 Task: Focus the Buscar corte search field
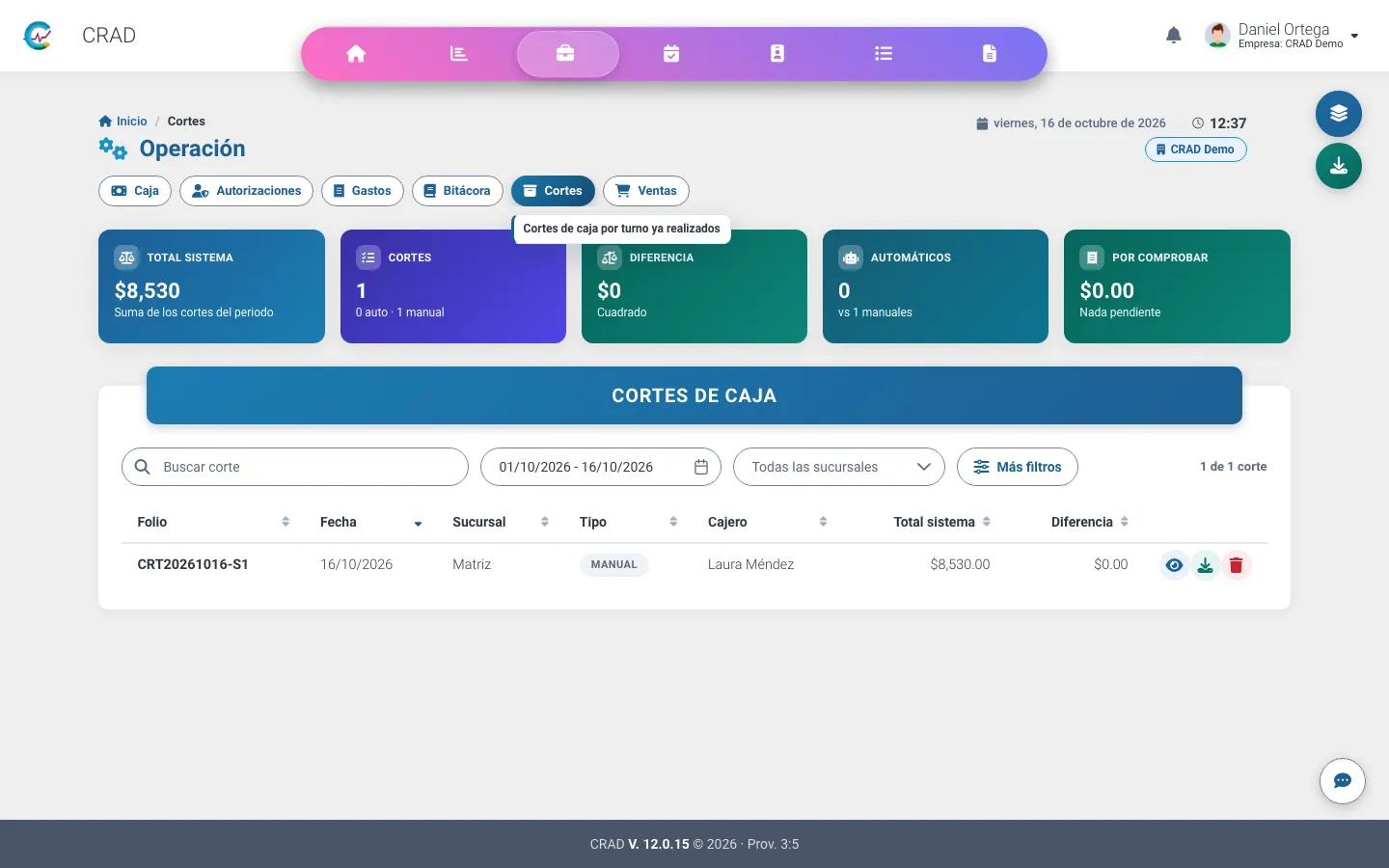click(295, 467)
